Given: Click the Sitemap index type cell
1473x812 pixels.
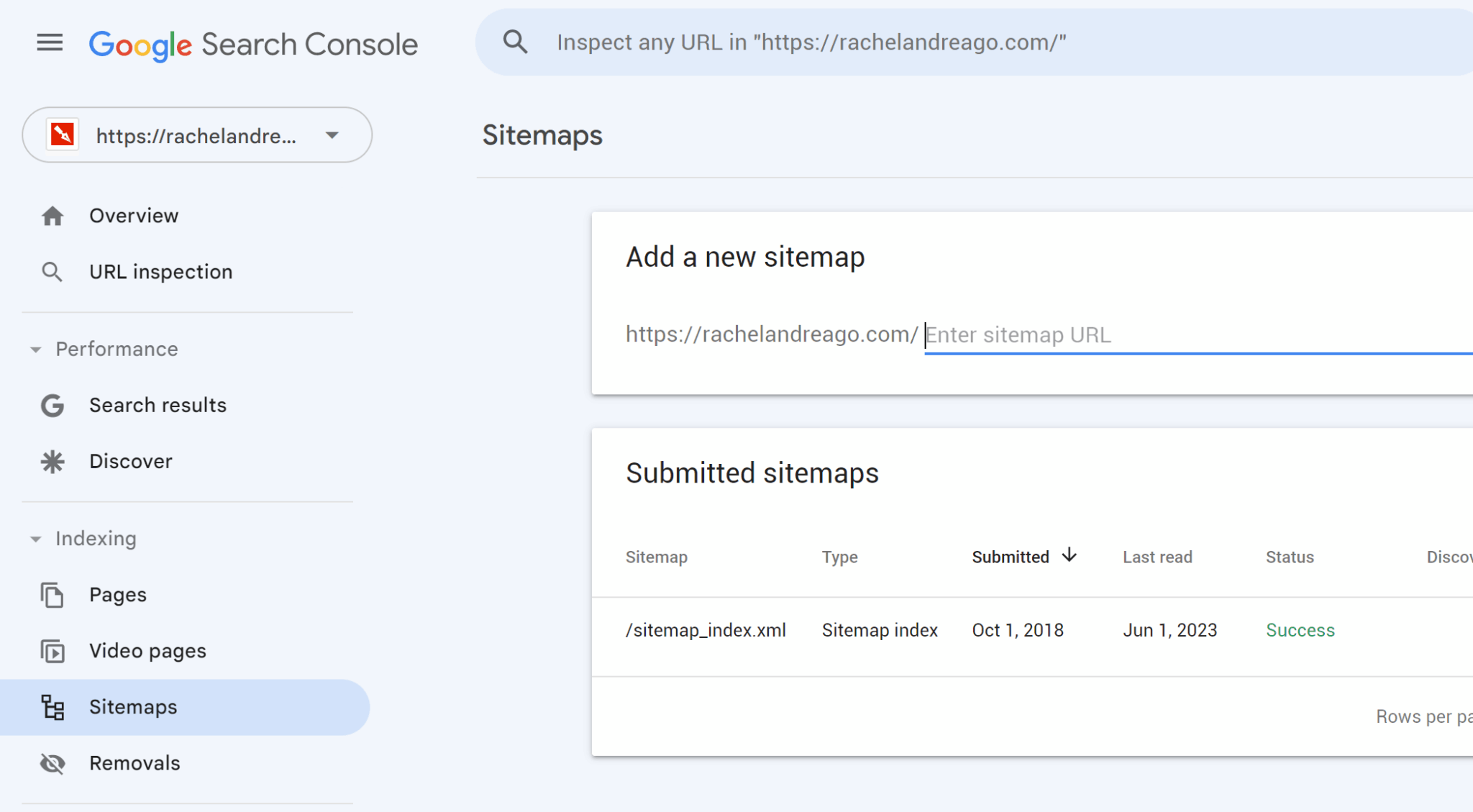Looking at the screenshot, I should (x=880, y=630).
